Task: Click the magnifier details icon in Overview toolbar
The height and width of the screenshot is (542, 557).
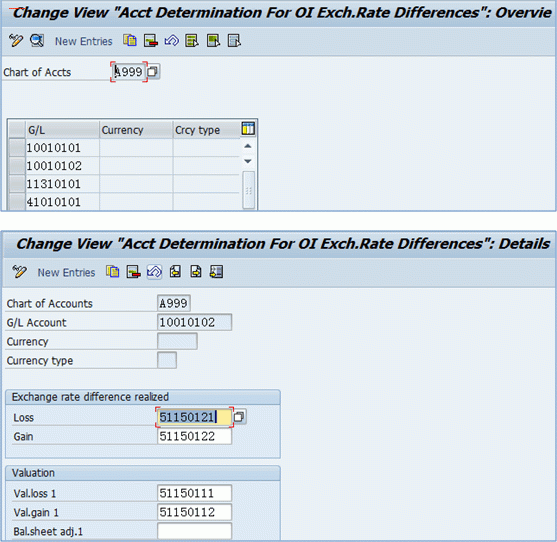Action: [x=37, y=40]
